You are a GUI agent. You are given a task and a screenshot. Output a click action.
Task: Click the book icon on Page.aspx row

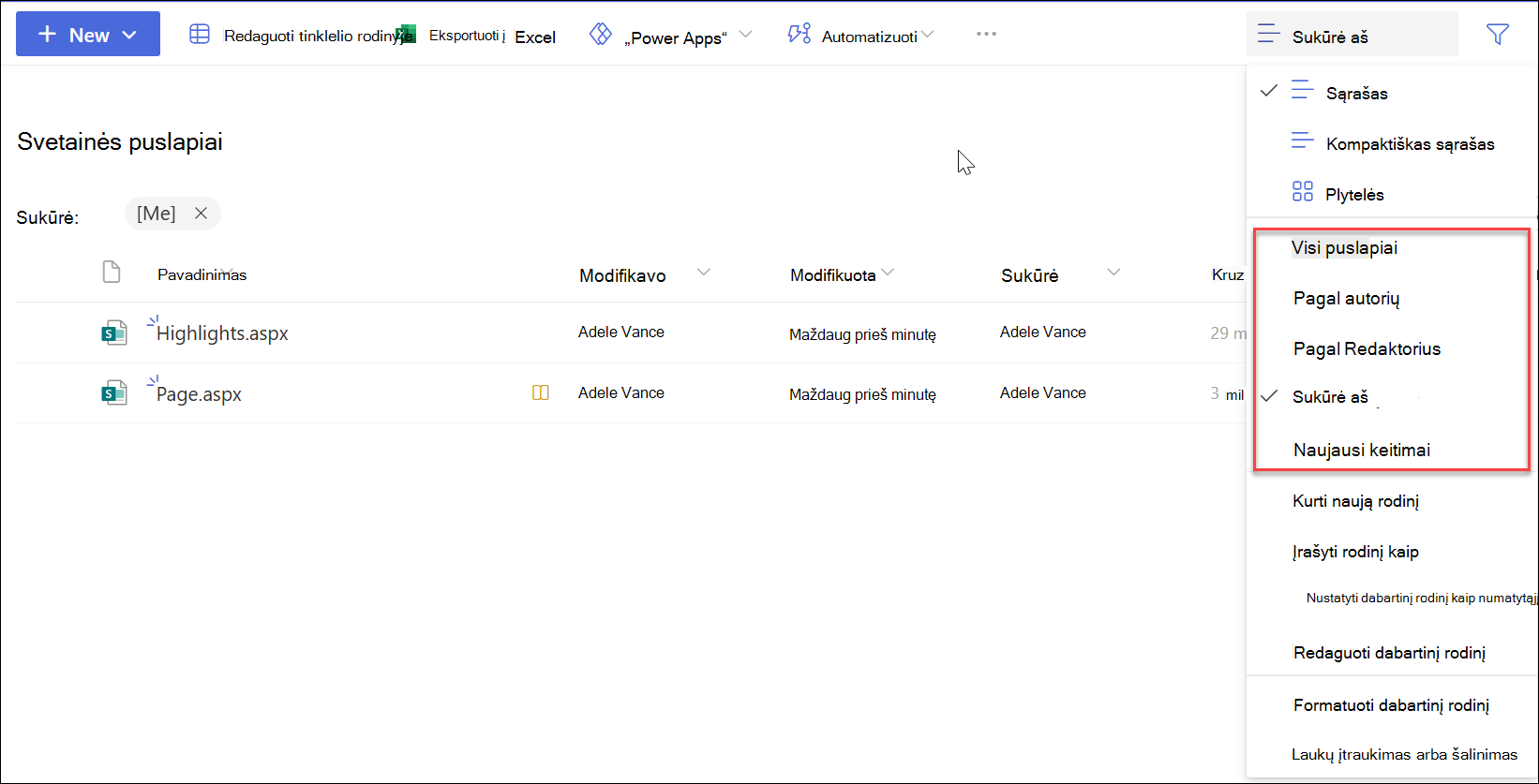point(541,393)
